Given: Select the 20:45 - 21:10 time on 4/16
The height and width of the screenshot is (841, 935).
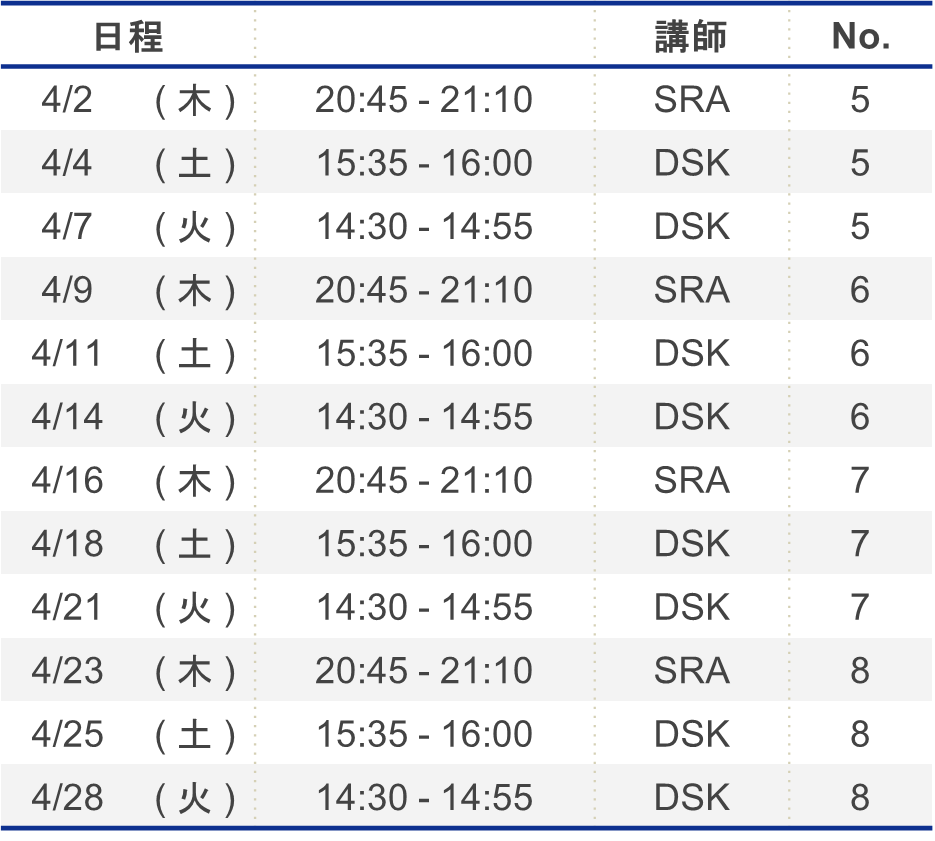Looking at the screenshot, I should pos(424,481).
